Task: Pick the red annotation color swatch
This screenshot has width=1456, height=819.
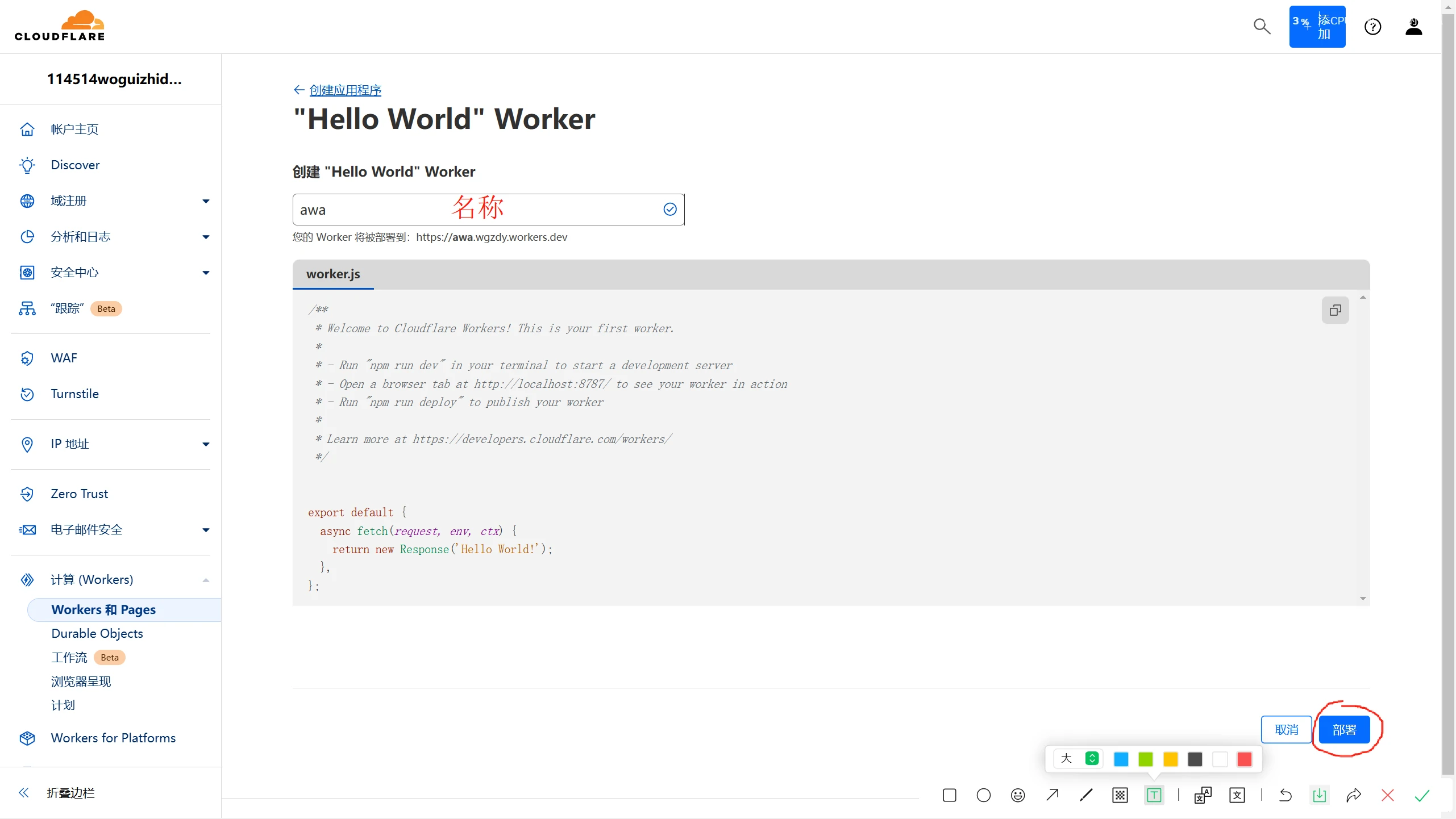Action: click(1244, 759)
